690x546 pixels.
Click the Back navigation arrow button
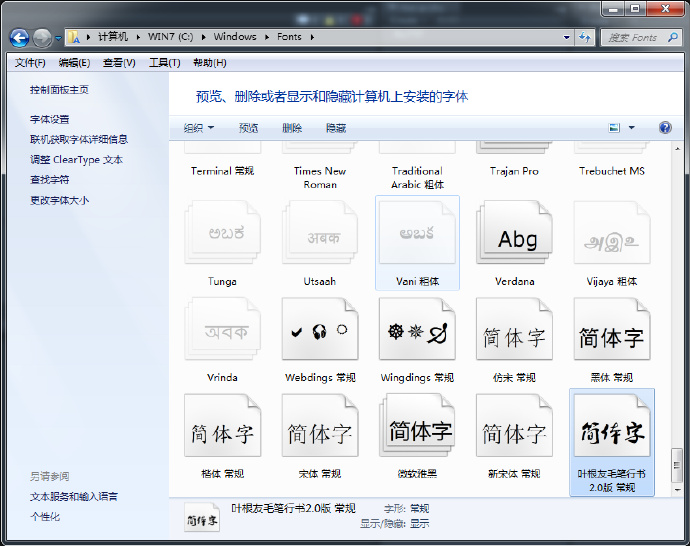click(19, 38)
